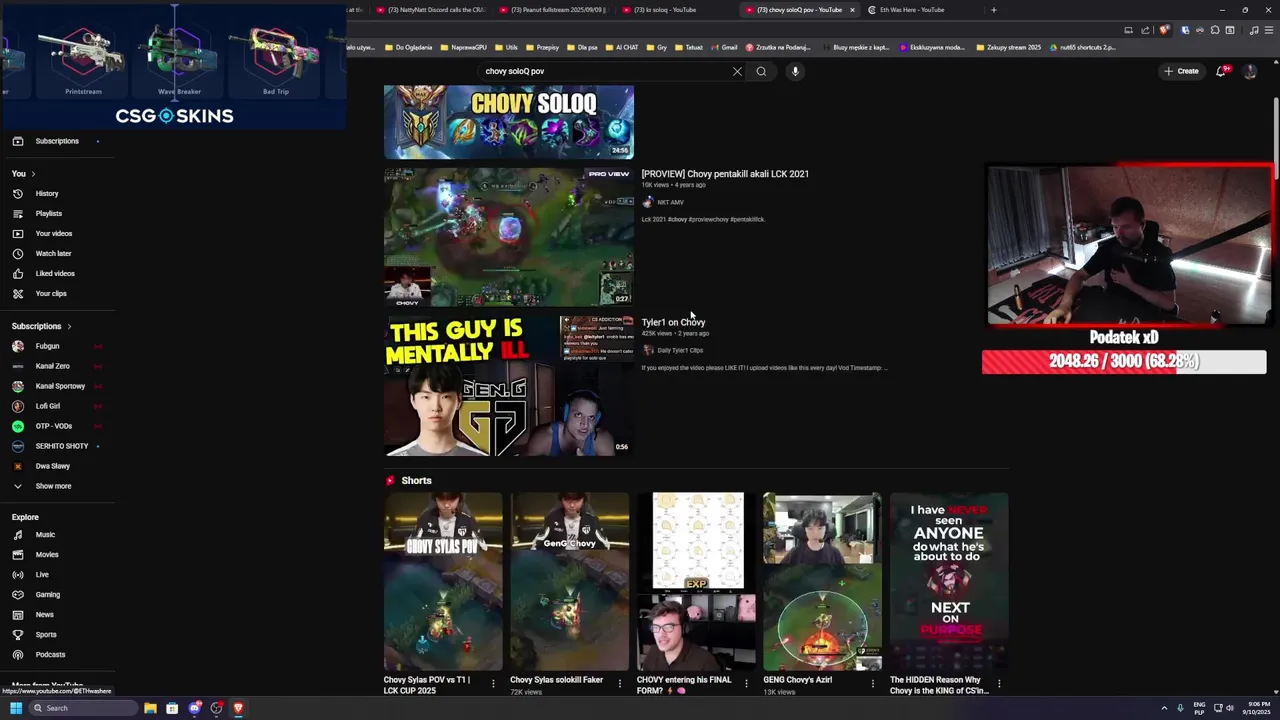
Task: Switch to NattyNatt Discord tab
Action: [x=430, y=10]
